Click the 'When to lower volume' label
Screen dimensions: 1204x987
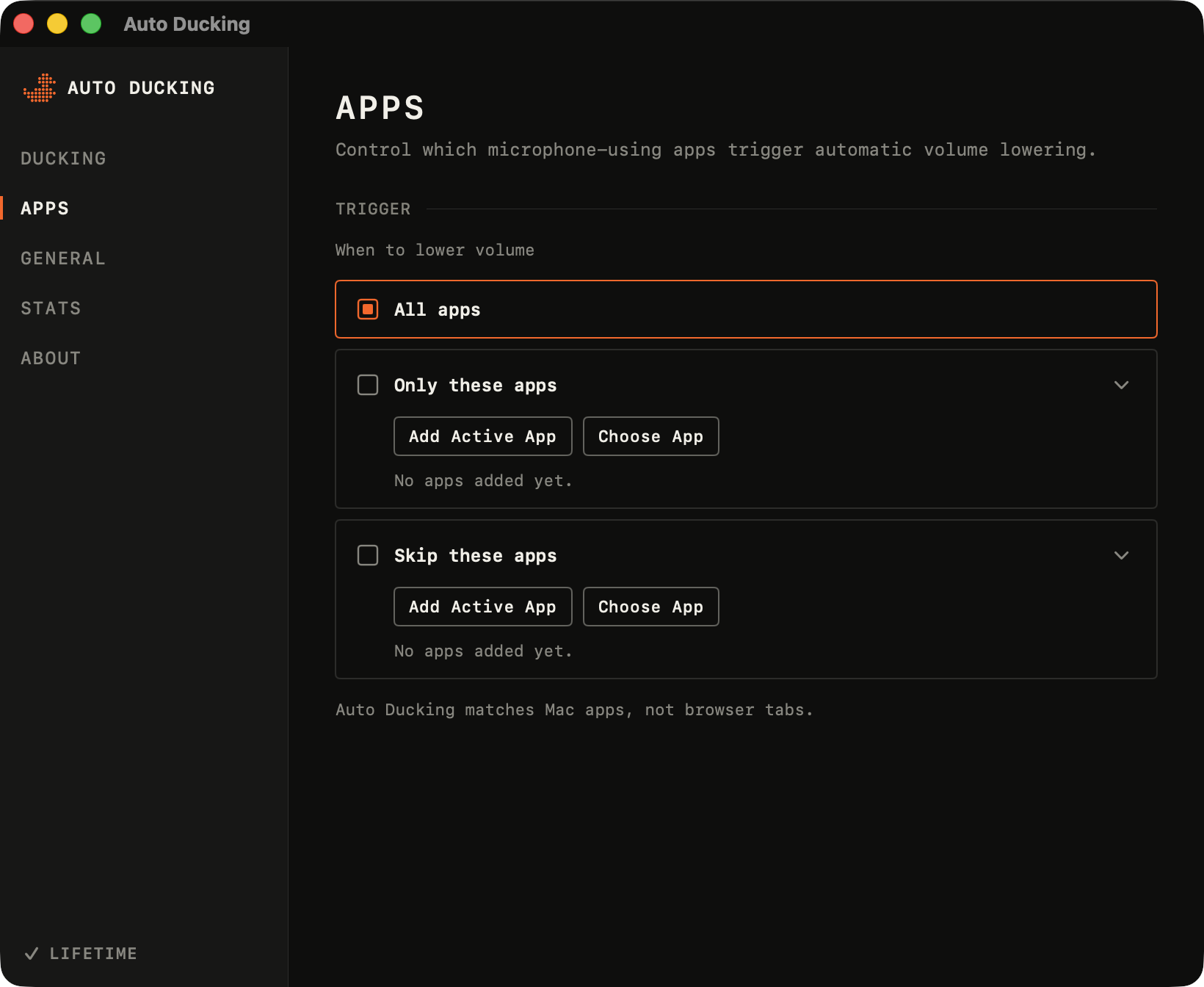435,250
